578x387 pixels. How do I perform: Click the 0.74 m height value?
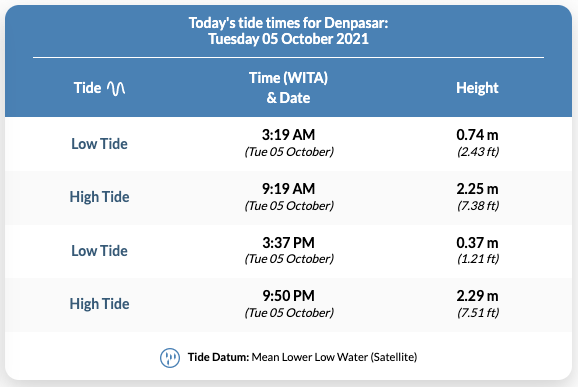pos(477,135)
